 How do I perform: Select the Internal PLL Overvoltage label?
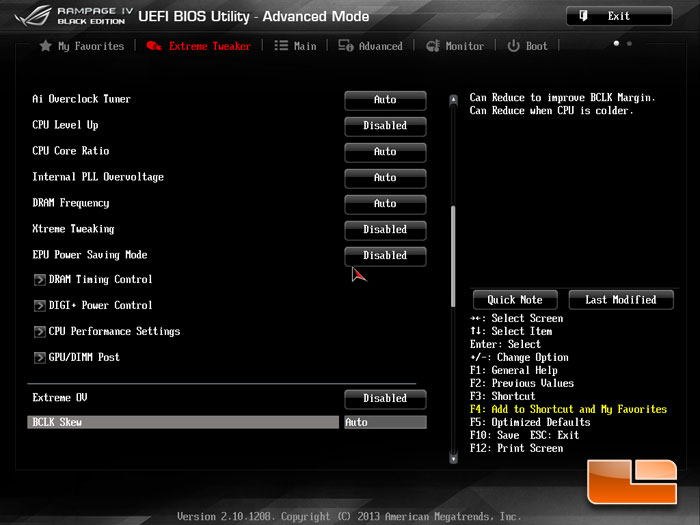98,177
